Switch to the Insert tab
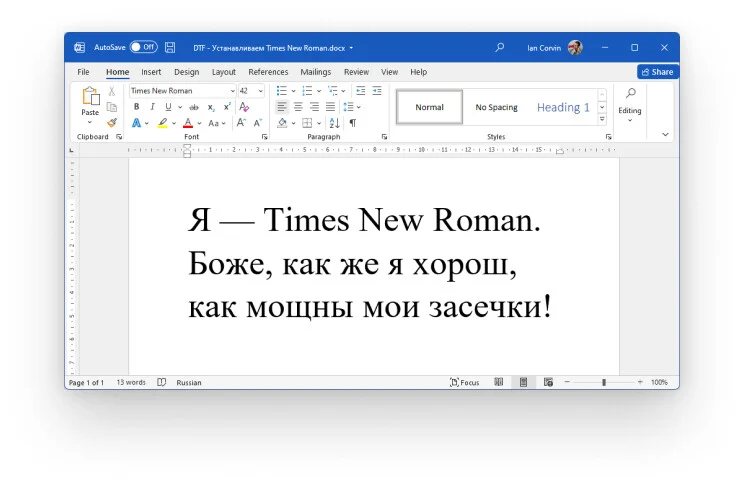 click(151, 72)
